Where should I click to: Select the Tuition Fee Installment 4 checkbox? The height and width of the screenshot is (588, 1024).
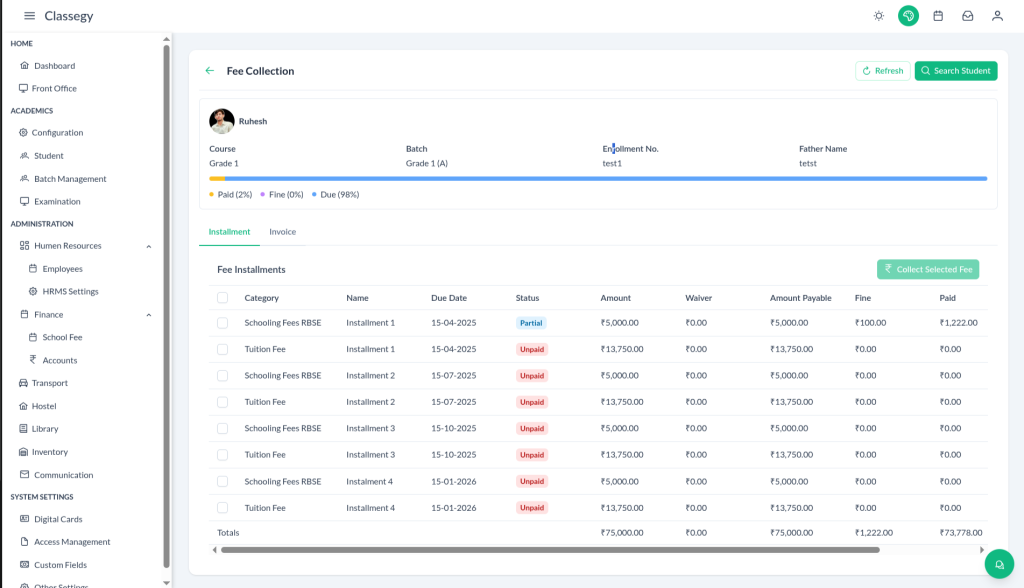222,508
